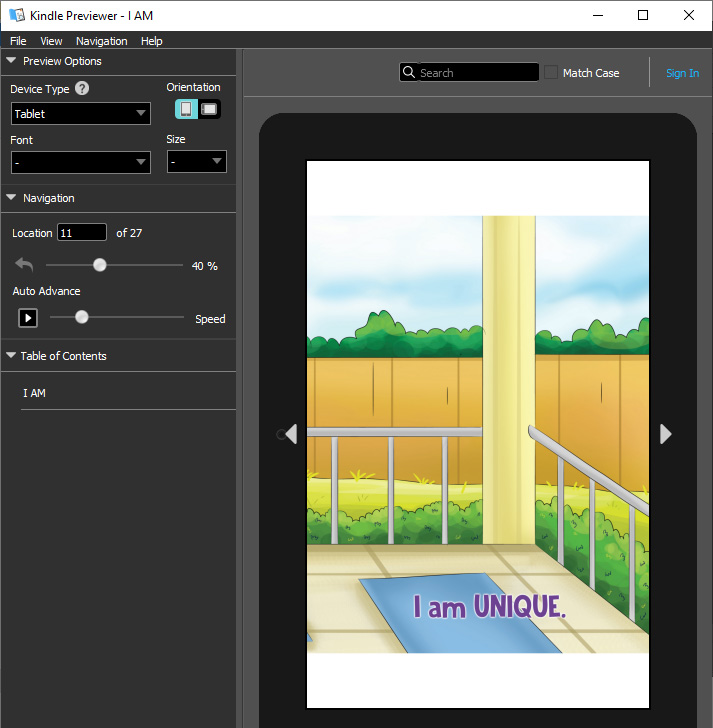Open the View menu

[x=51, y=41]
